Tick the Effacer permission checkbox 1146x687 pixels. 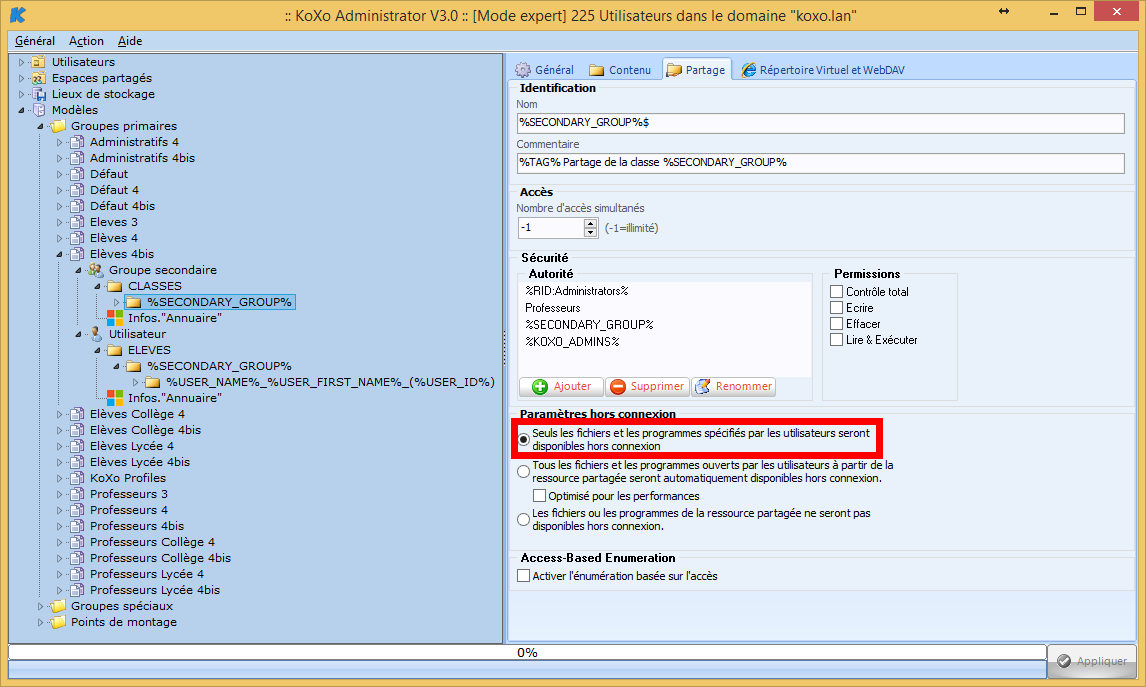point(837,324)
